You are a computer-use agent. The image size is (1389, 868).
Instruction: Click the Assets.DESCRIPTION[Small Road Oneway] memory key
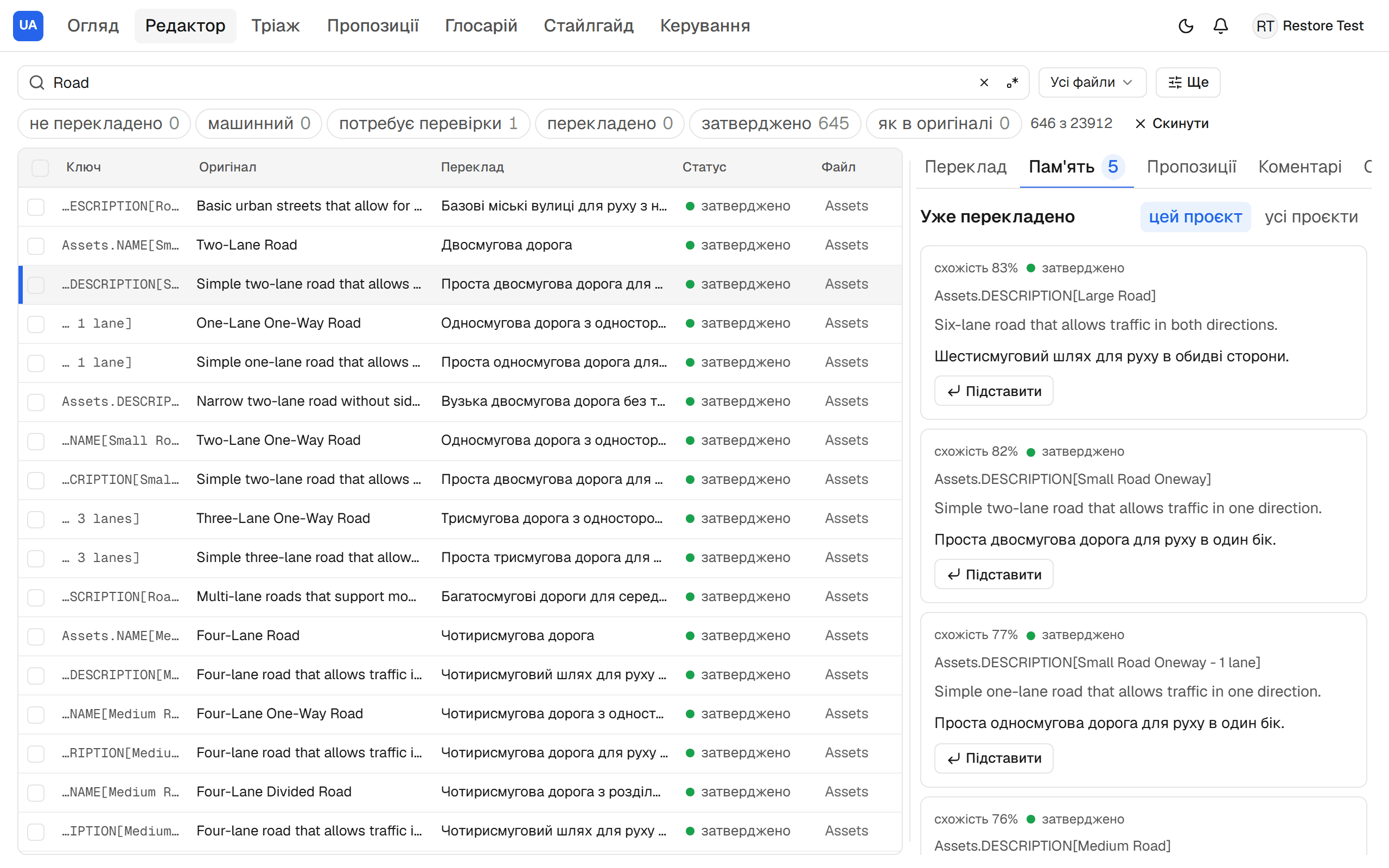click(x=1072, y=479)
